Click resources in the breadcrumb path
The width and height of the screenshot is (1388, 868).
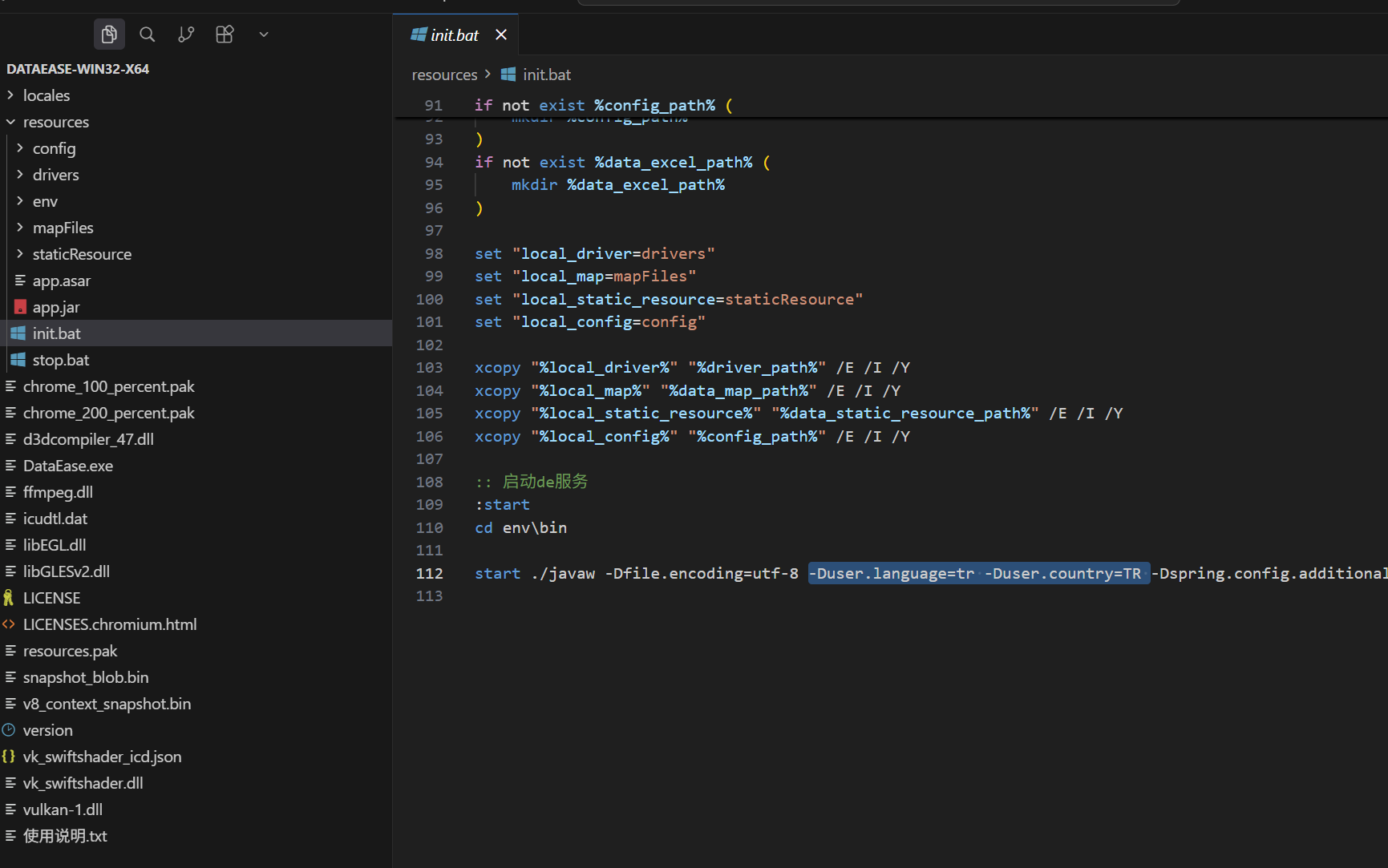(444, 75)
